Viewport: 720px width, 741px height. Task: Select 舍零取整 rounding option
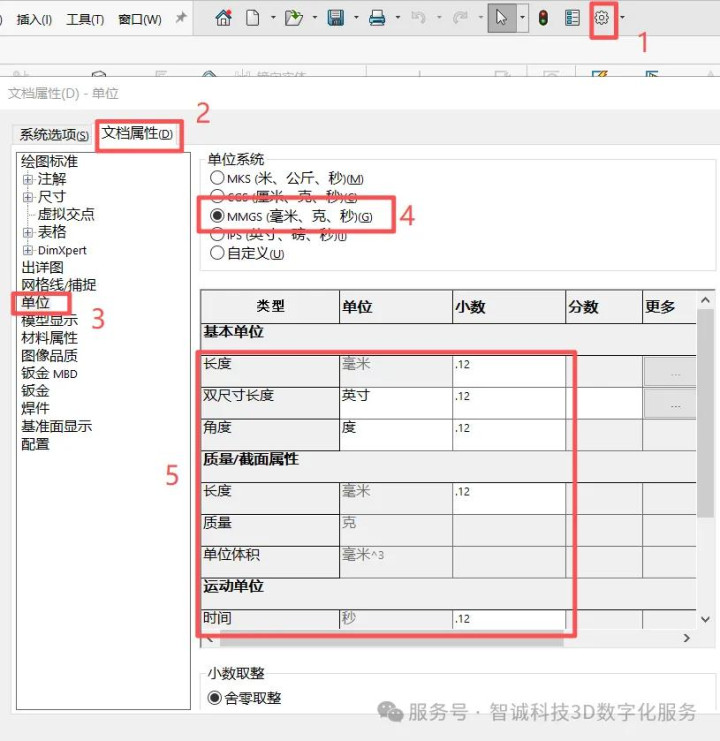pyautogui.click(x=244, y=698)
